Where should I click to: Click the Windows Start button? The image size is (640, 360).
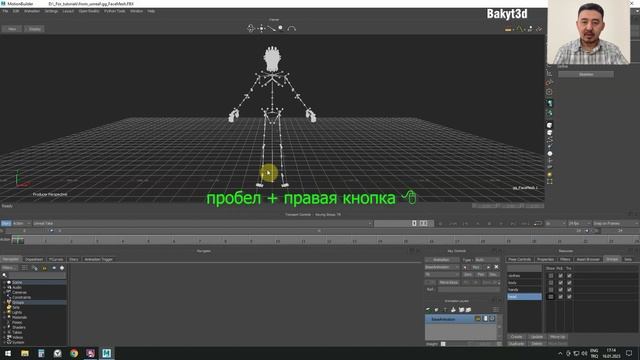(8, 353)
